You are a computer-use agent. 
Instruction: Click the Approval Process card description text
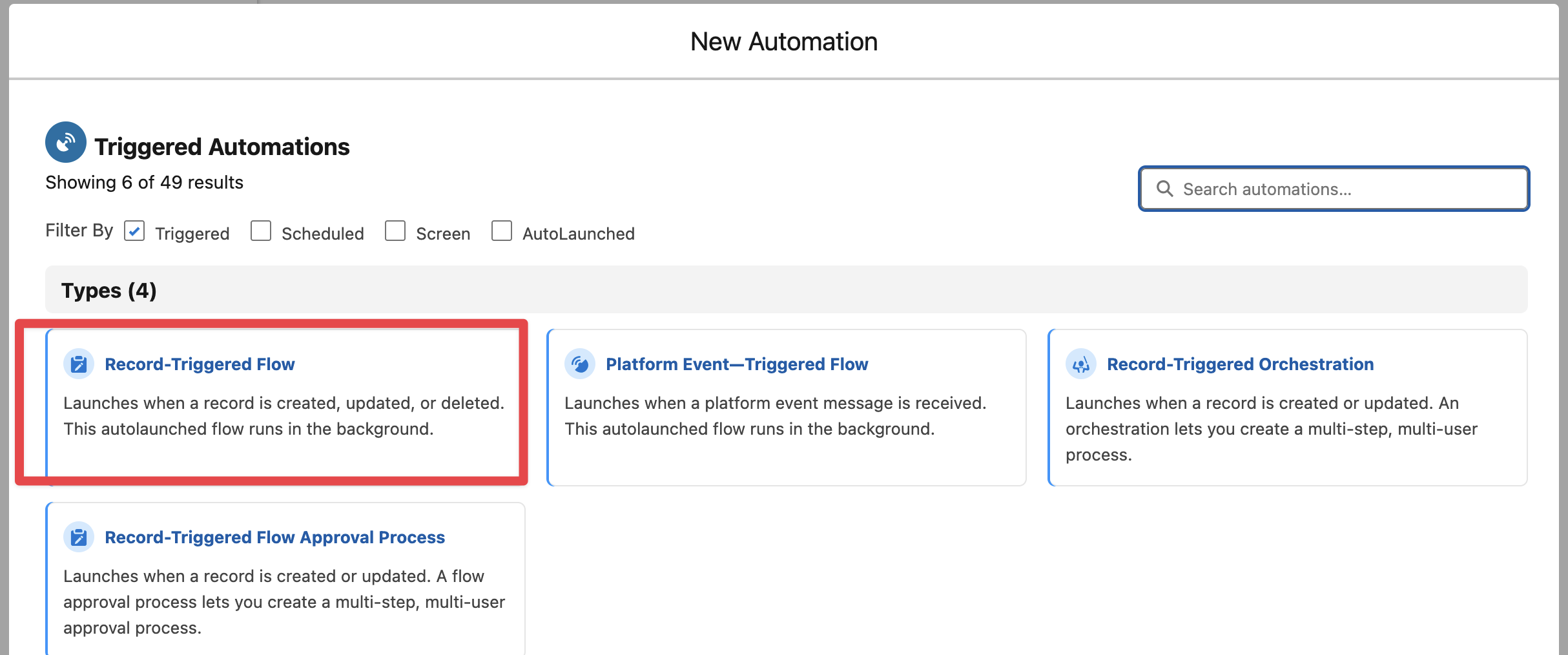coord(284,602)
